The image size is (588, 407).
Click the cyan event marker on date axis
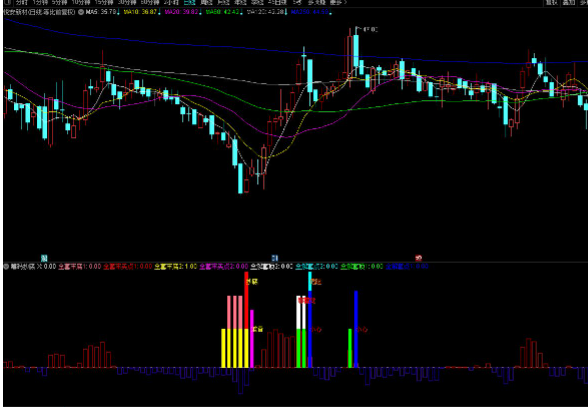coord(44,258)
